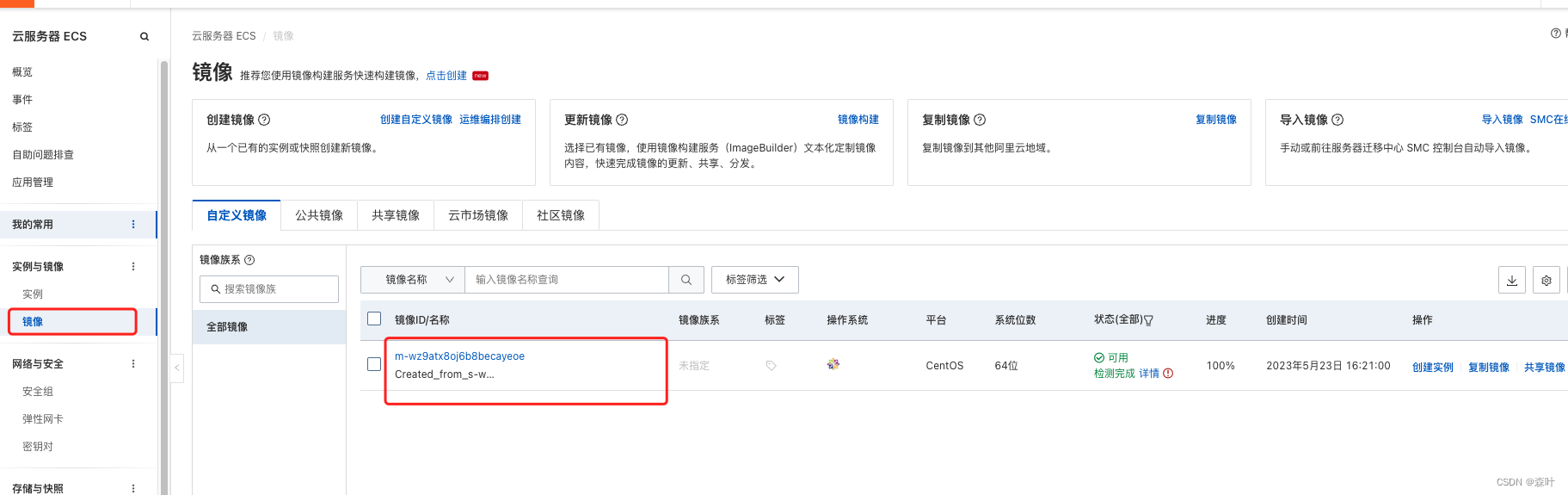
Task: Click the help icon next to 创建镜像
Action: [264, 120]
